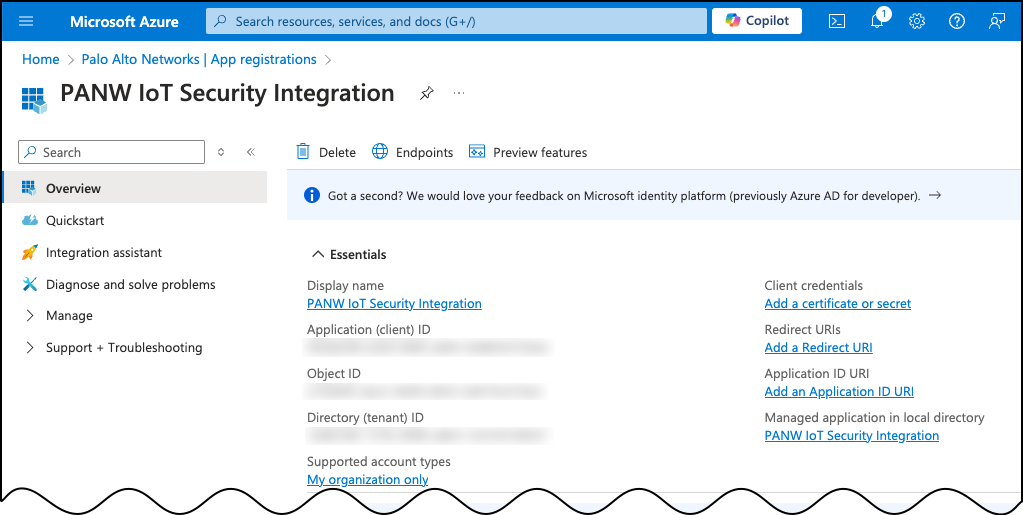Viewport: 1023px width, 515px height.
Task: Click the Add a Redirect URI link
Action: pos(818,348)
